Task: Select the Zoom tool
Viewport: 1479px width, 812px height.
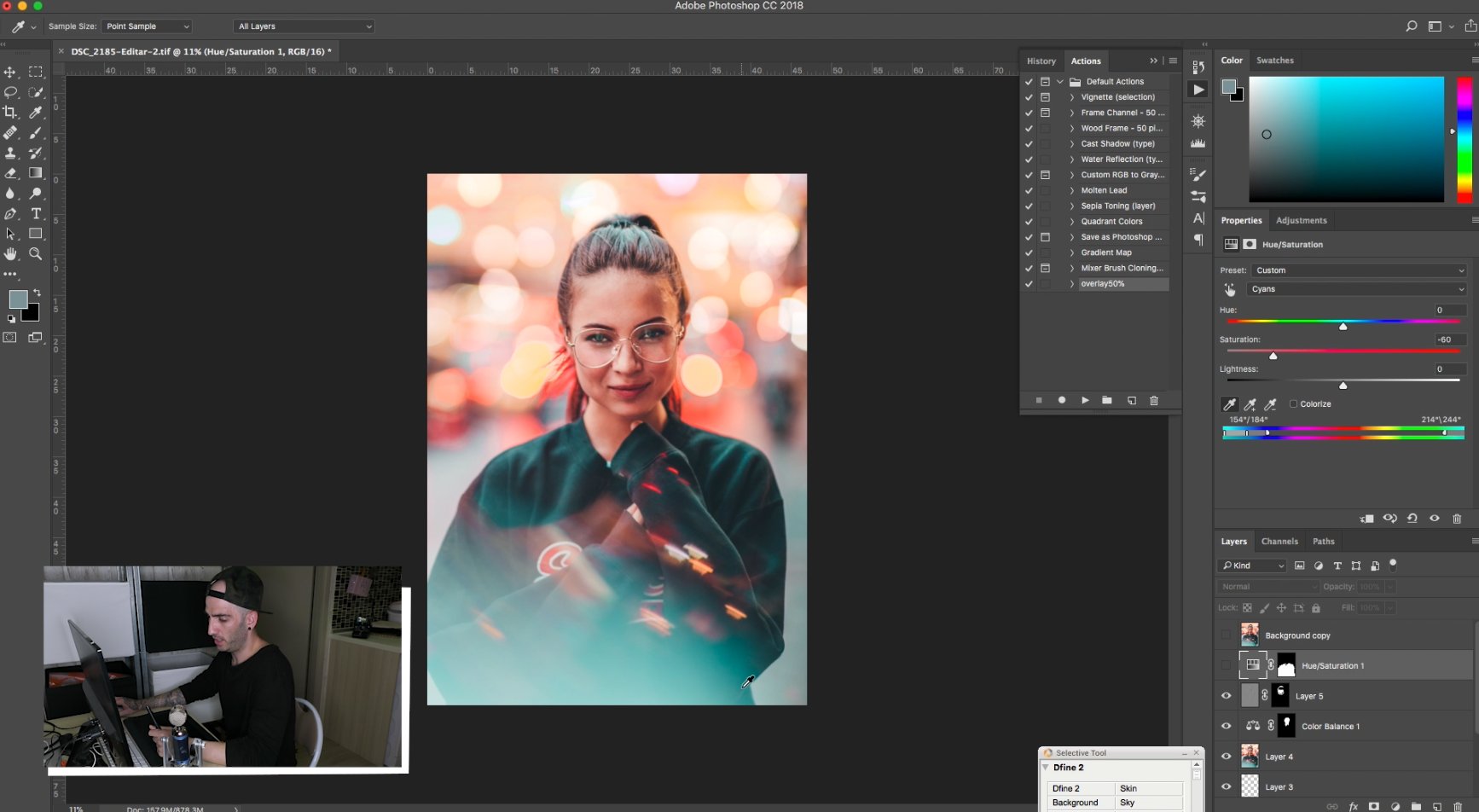Action: [x=36, y=254]
